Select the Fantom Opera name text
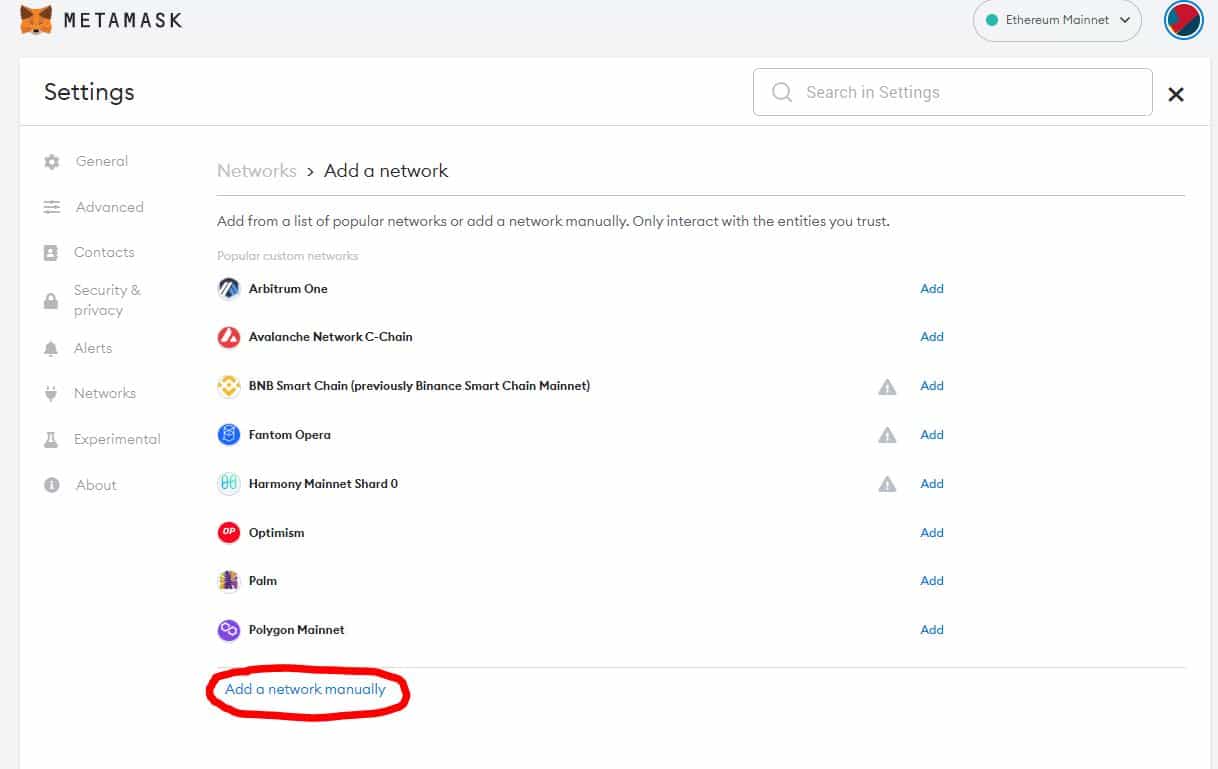Viewport: 1218px width, 769px height. tap(289, 435)
